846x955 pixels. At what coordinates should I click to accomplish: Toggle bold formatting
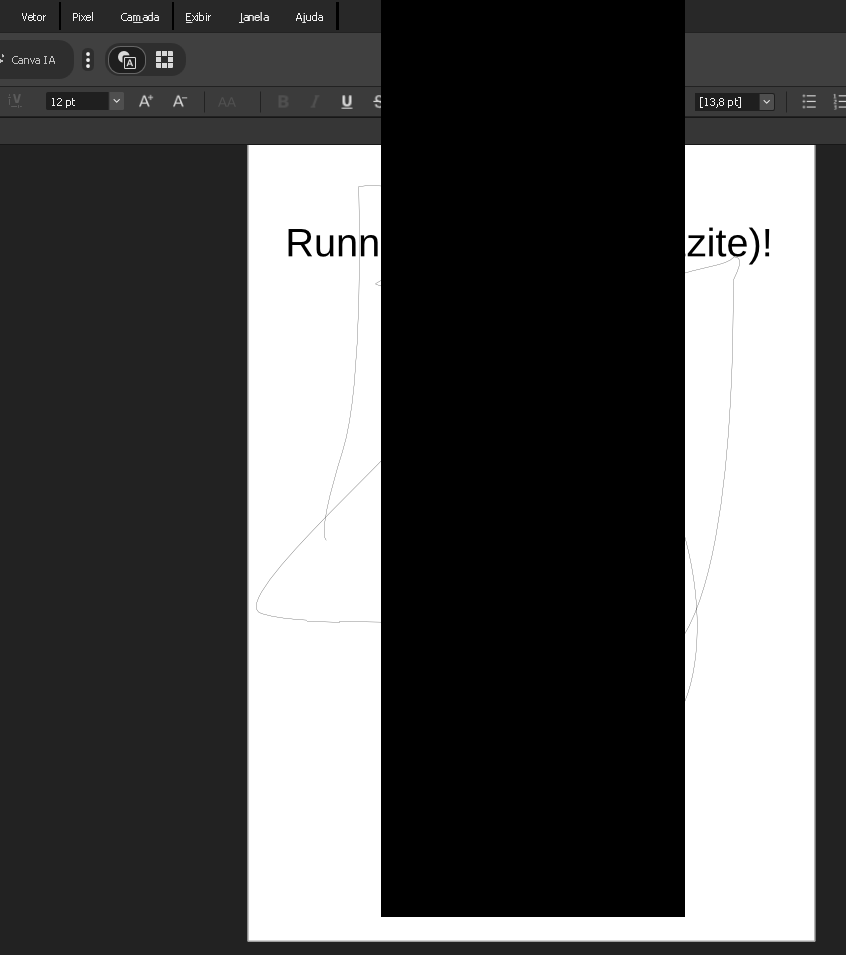(x=283, y=102)
